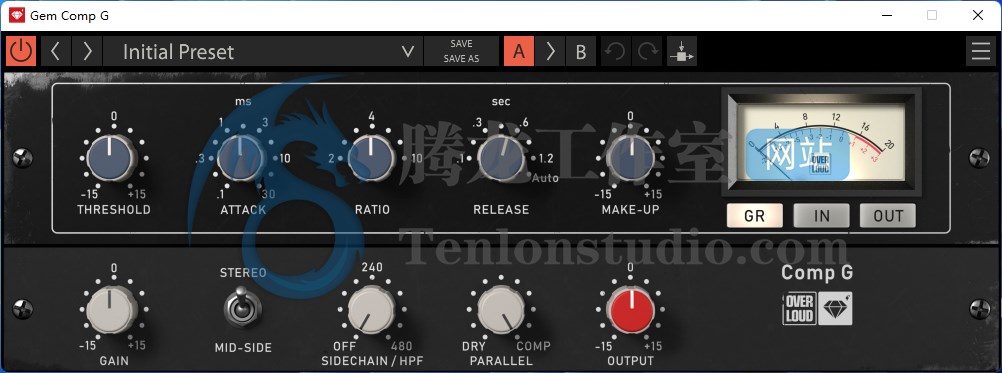The width and height of the screenshot is (1002, 373).
Task: Go to previous preset with left arrow
Action: pyautogui.click(x=56, y=52)
